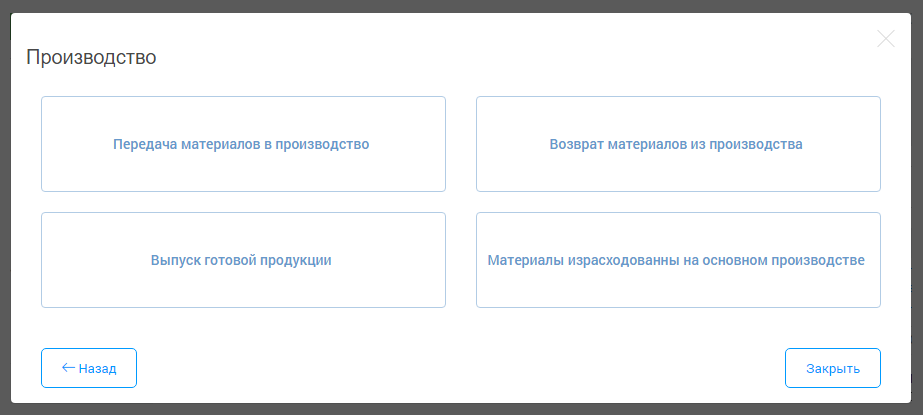Open Возврат материалов из производства tile
Screen dimensions: 923x415
tap(677, 144)
